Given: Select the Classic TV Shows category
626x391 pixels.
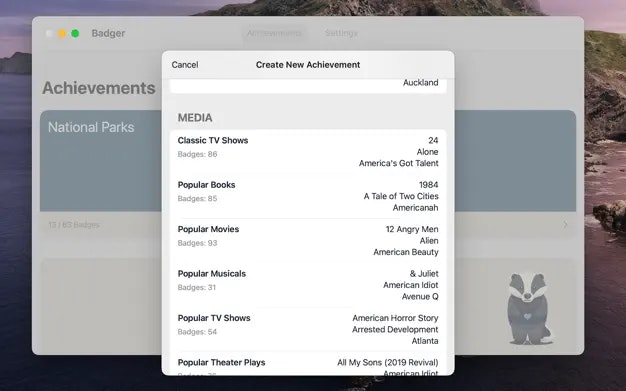Looking at the screenshot, I should (x=308, y=152).
